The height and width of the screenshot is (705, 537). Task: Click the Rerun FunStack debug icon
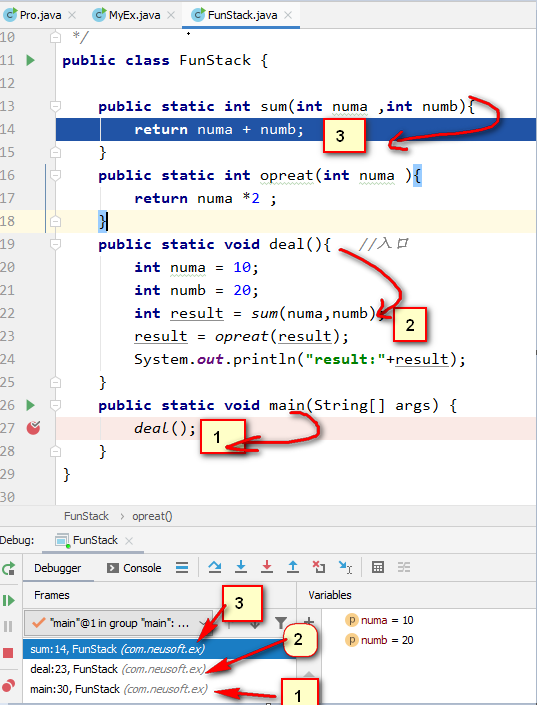(x=9, y=569)
